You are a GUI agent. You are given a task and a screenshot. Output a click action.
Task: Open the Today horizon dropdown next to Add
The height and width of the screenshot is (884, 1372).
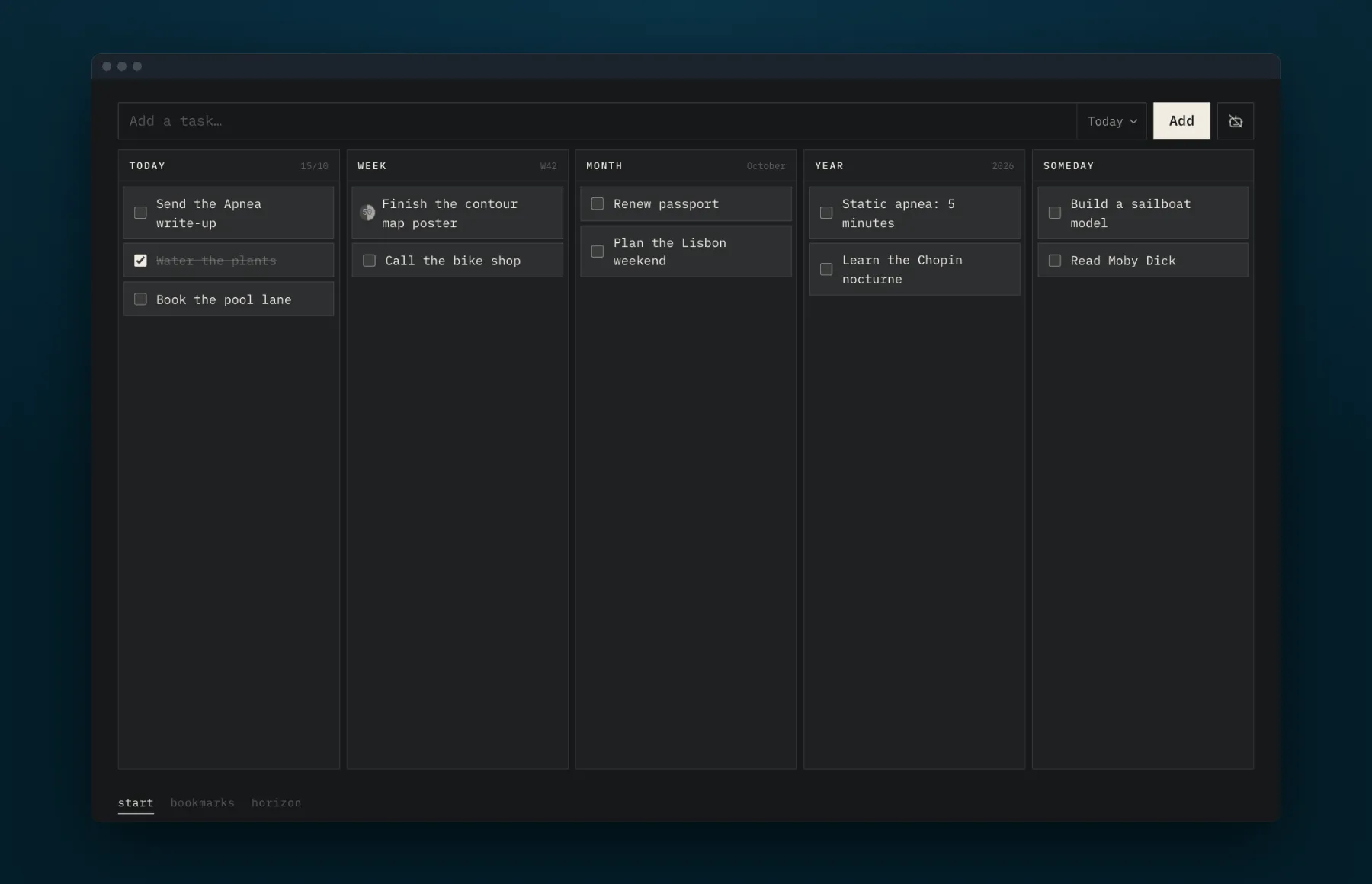1111,121
